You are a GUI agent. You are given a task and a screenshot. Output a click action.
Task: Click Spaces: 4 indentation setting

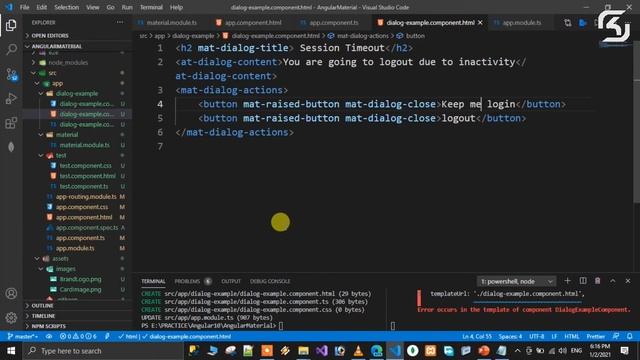510,336
